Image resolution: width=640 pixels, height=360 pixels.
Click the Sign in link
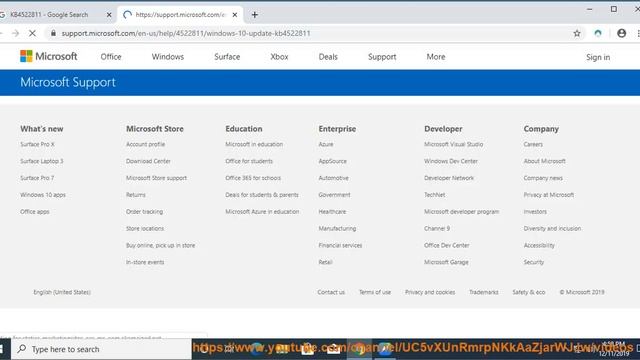(598, 57)
